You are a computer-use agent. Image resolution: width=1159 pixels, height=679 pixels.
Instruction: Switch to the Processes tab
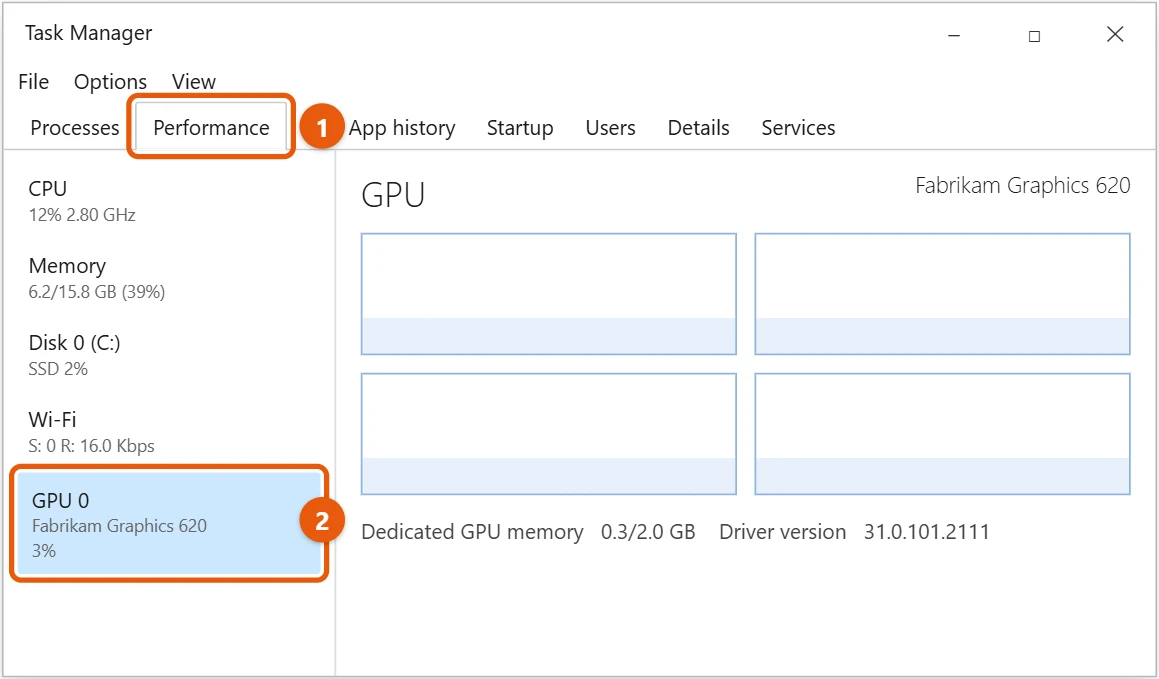[75, 128]
